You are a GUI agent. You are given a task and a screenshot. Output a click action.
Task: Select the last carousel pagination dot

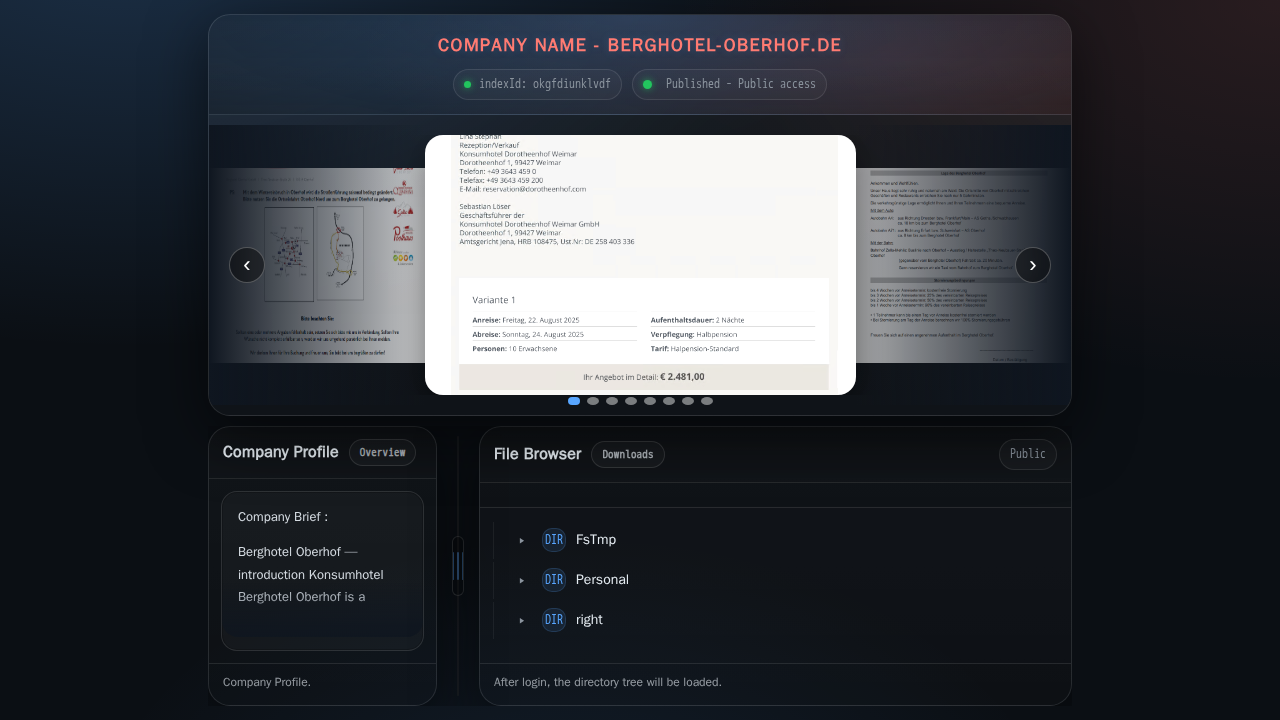(707, 401)
